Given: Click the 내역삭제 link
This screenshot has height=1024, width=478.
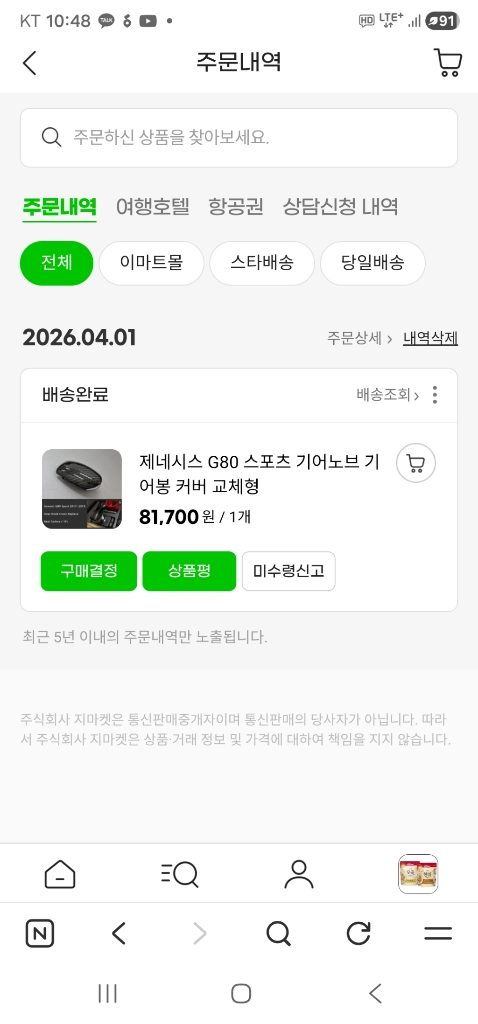Looking at the screenshot, I should (430, 338).
